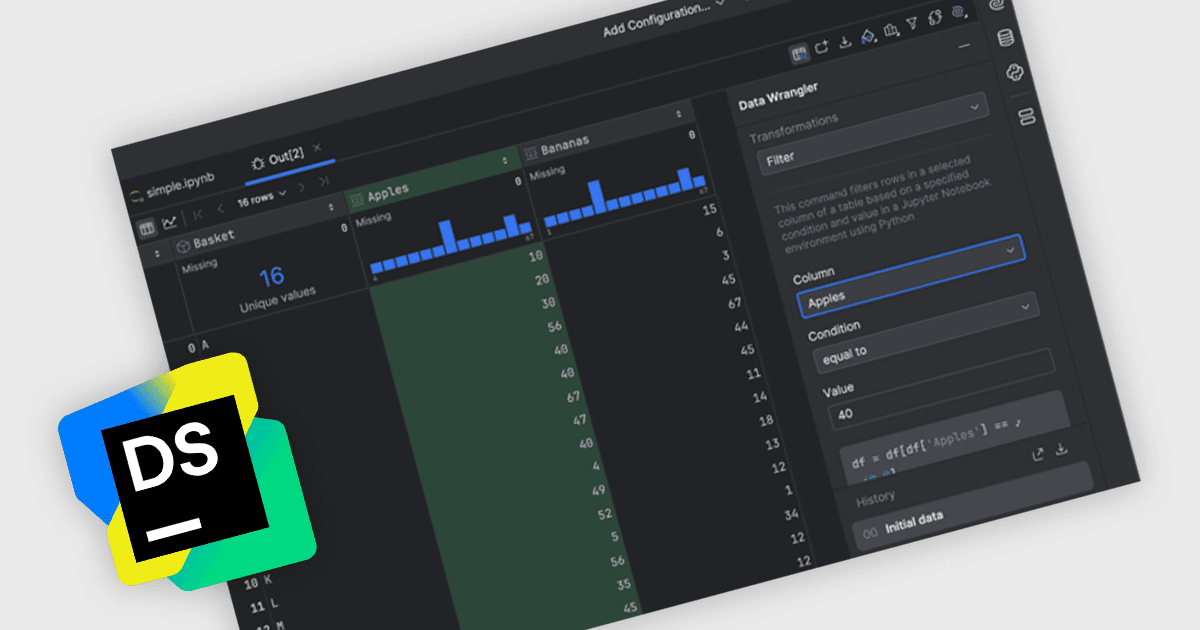
Task: Go to next page of rows
Action: (x=302, y=187)
